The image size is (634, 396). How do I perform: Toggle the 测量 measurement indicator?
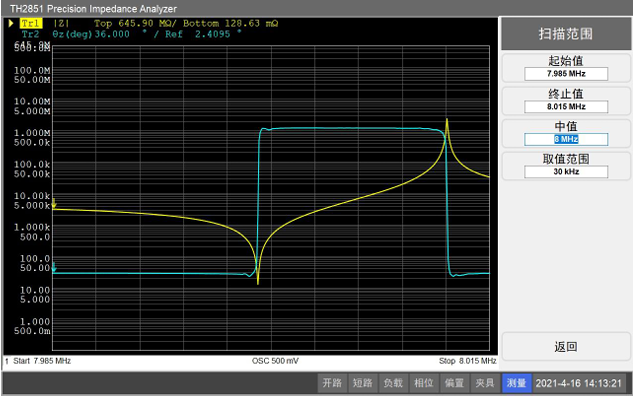pyautogui.click(x=516, y=383)
